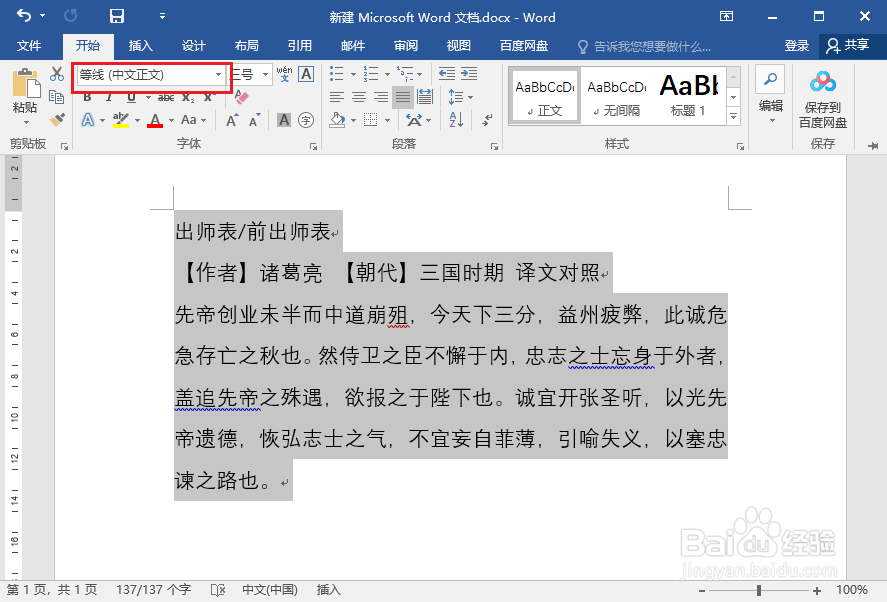887x602 pixels.
Task: Click the word count showing 137/137
Action: [153, 590]
